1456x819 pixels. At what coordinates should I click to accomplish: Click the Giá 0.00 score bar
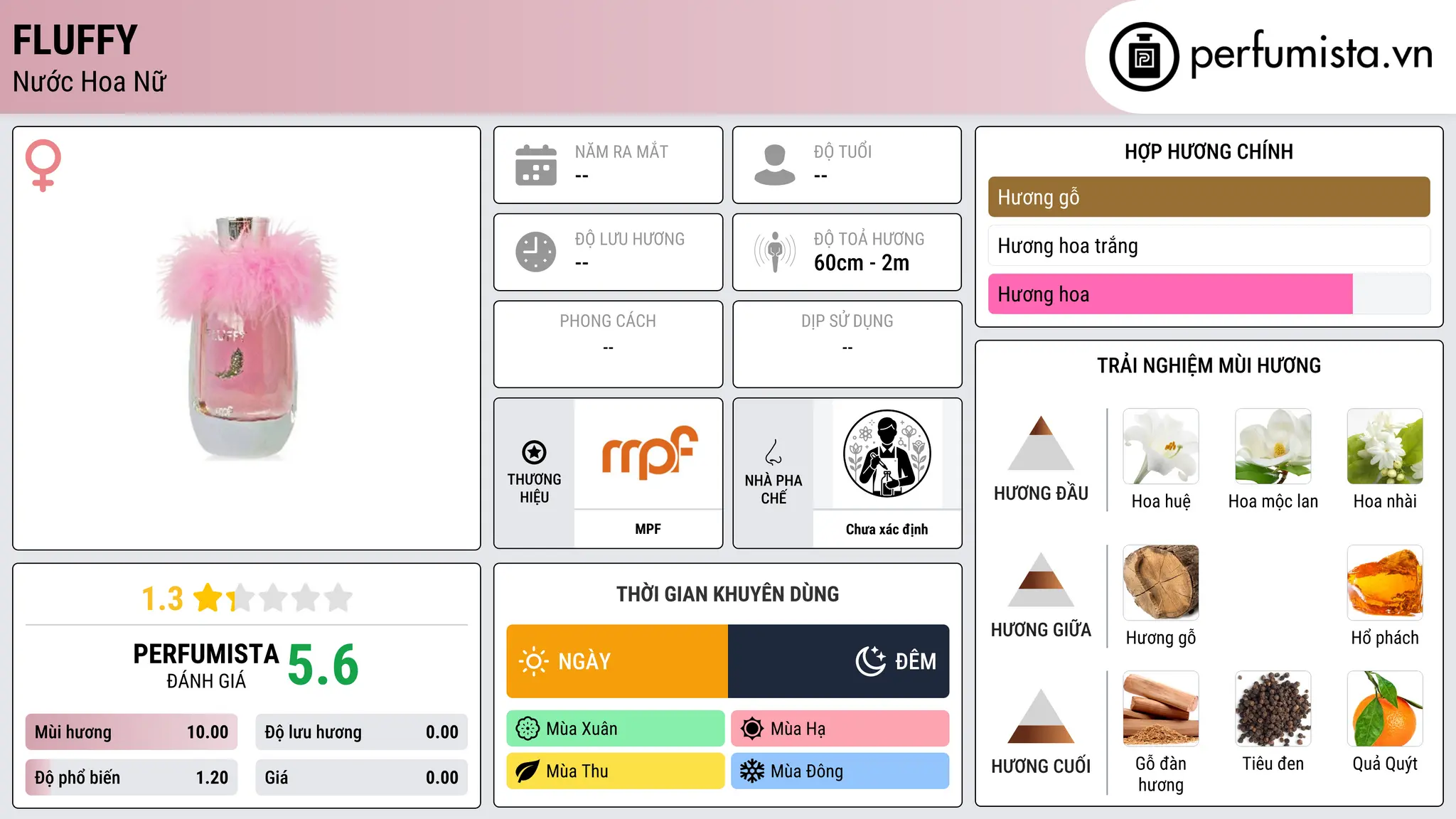[x=362, y=778]
